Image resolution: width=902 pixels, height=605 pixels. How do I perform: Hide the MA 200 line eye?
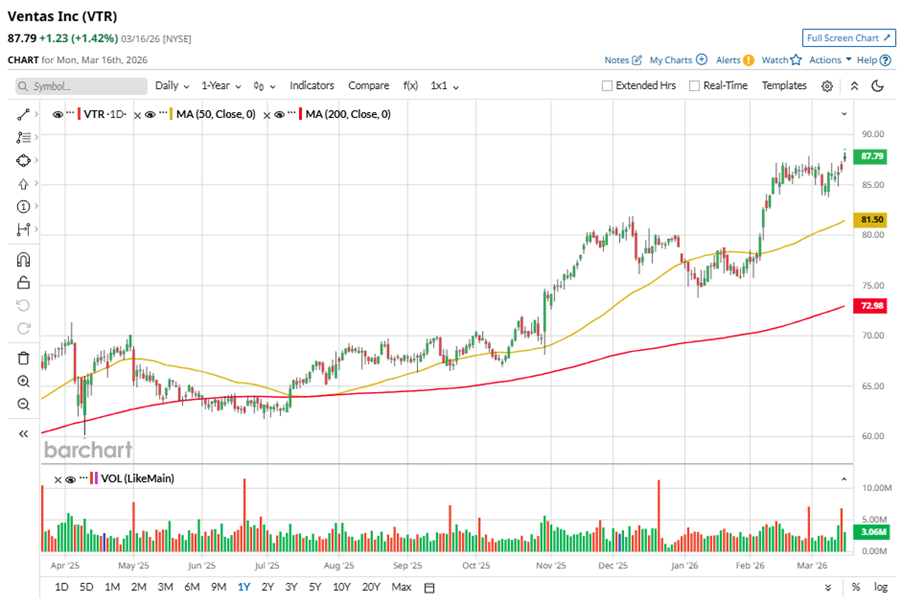pyautogui.click(x=280, y=114)
